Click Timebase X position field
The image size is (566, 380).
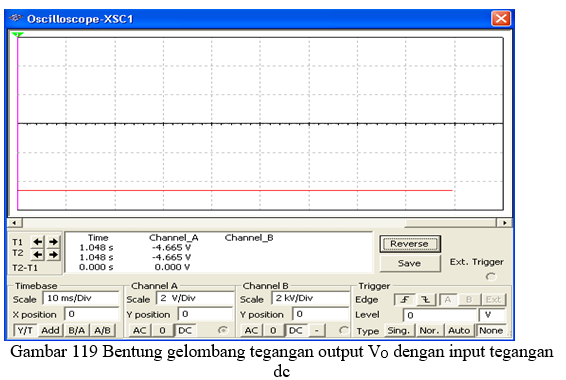click(x=92, y=314)
